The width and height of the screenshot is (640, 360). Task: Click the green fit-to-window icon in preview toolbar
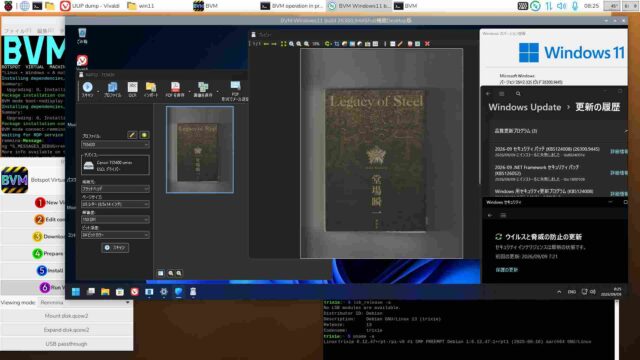pos(283,44)
